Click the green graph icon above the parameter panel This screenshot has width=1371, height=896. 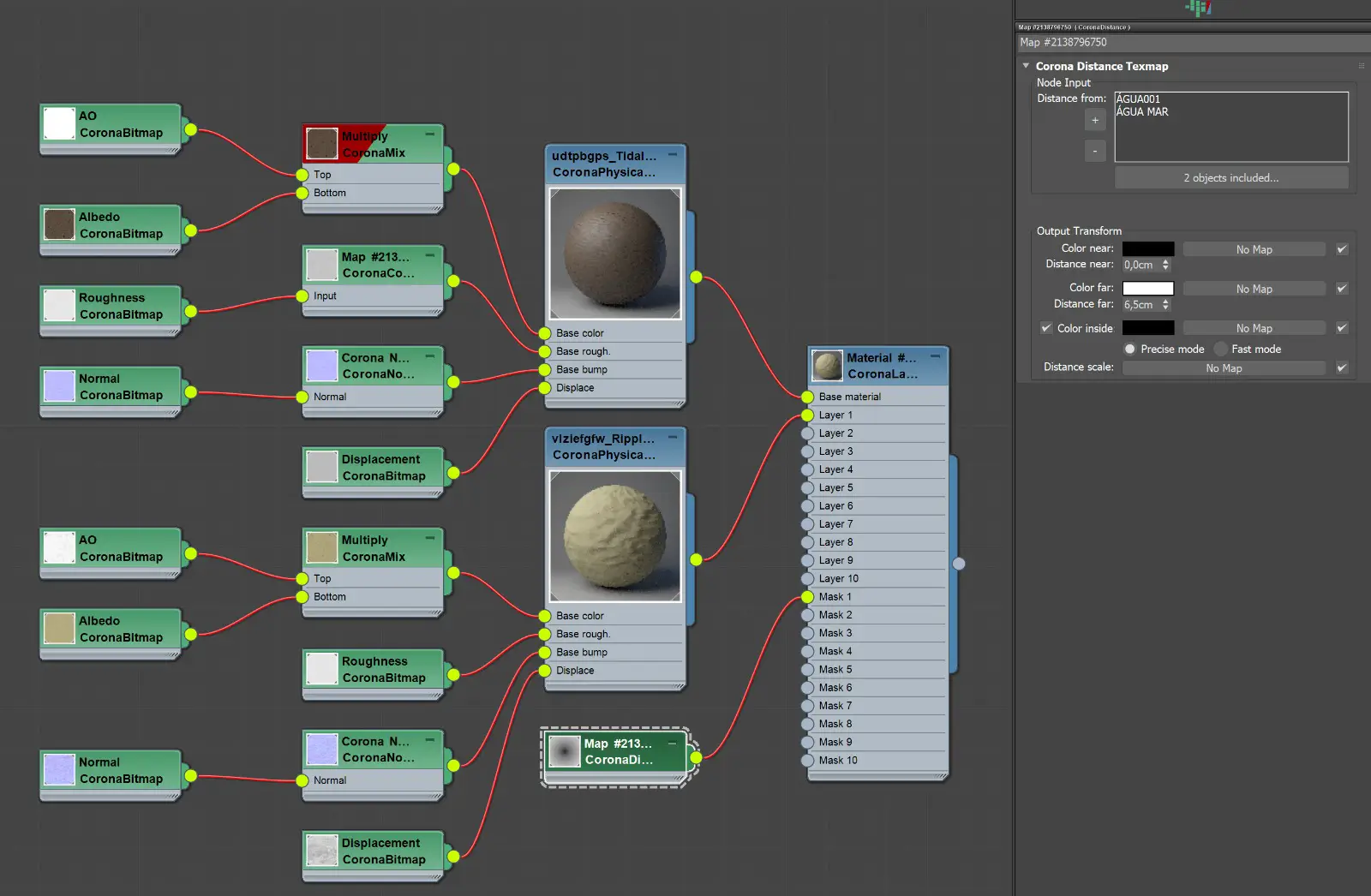click(x=1199, y=8)
